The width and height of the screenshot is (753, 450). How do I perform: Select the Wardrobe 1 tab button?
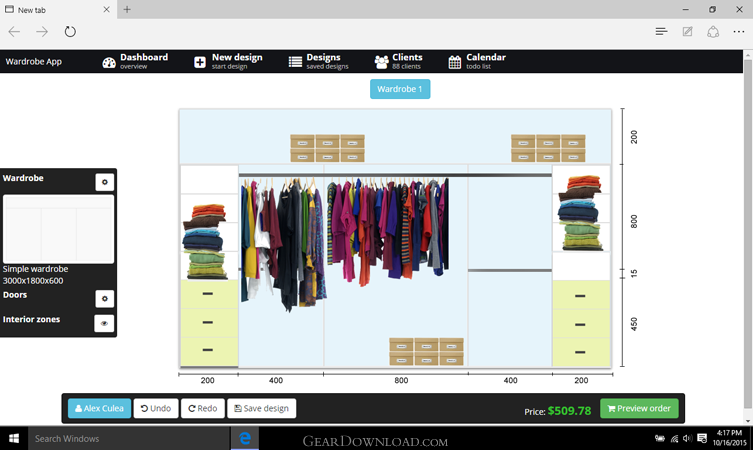[400, 89]
